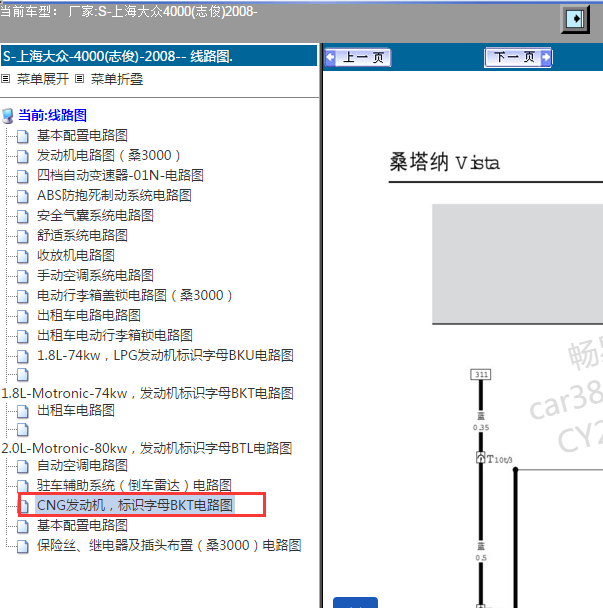Open 安全气囊系统电路图
This screenshot has width=603, height=608.
pyautogui.click(x=95, y=216)
